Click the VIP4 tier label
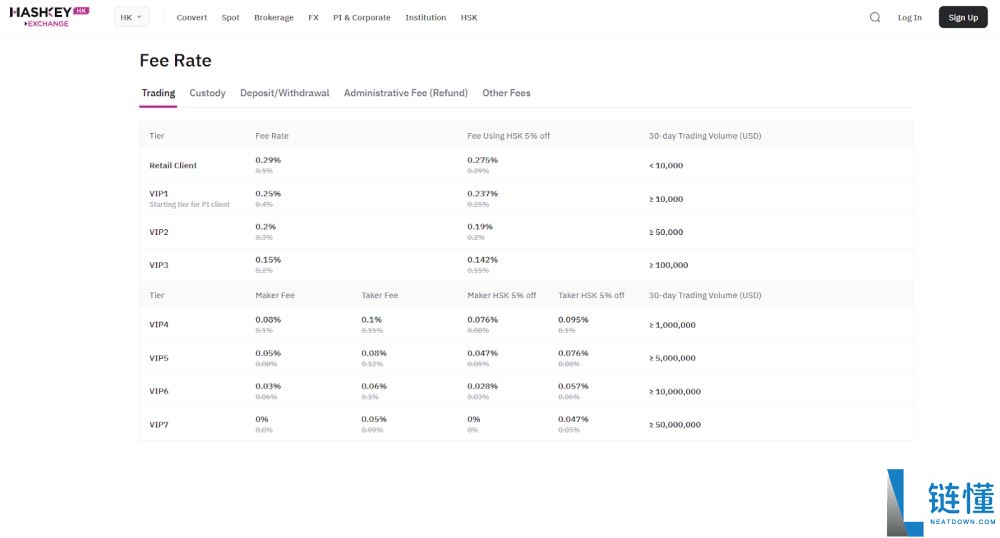 (159, 324)
